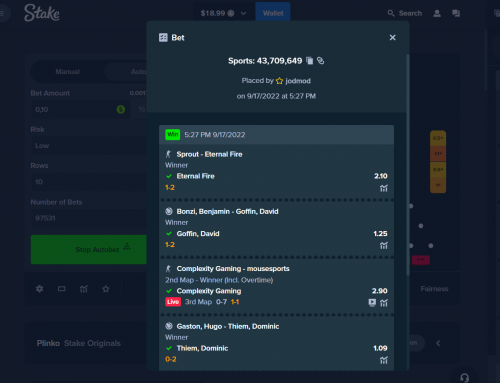500x383 pixels.
Task: Open the Risk dropdown showing Low
Action: click(89, 146)
